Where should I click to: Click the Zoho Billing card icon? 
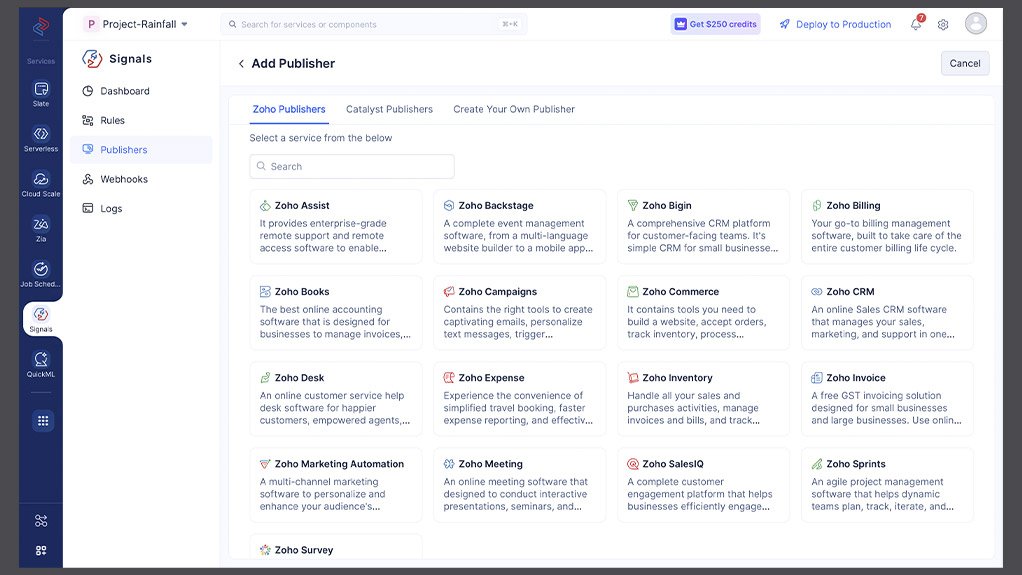(x=817, y=205)
